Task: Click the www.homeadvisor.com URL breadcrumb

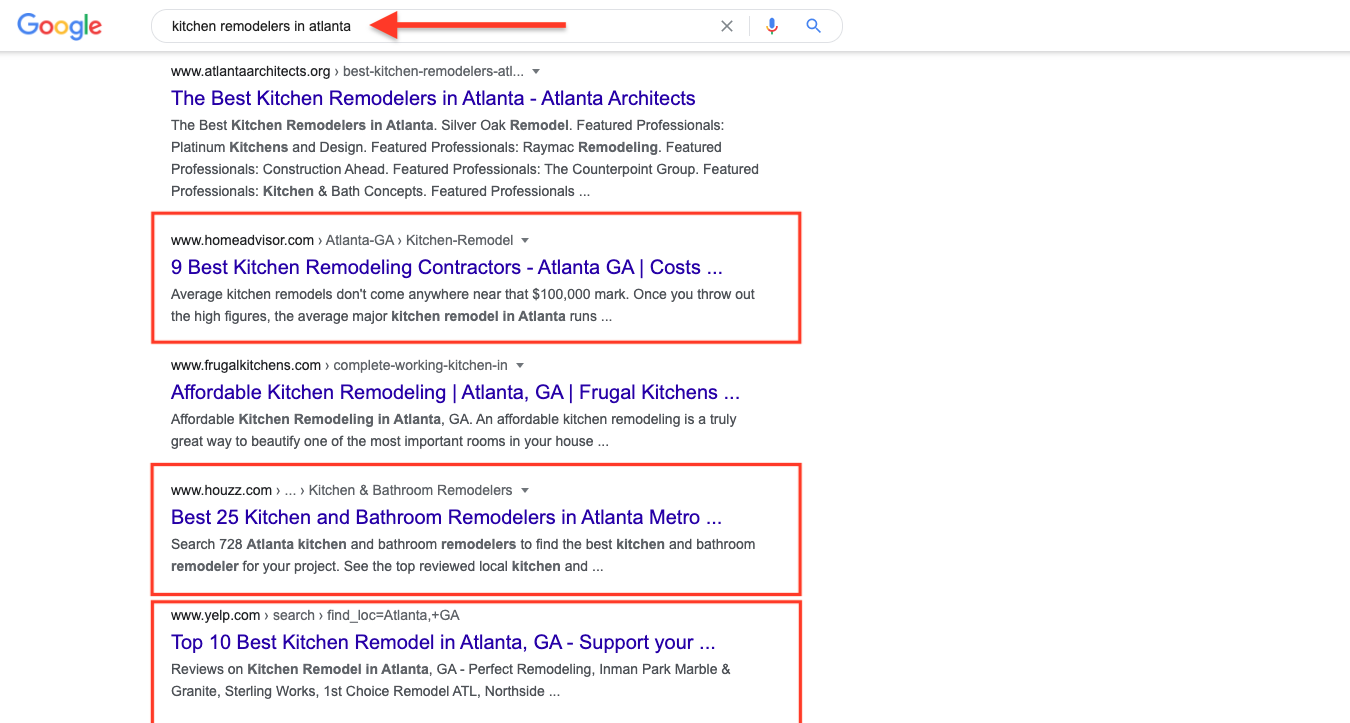Action: tap(342, 240)
